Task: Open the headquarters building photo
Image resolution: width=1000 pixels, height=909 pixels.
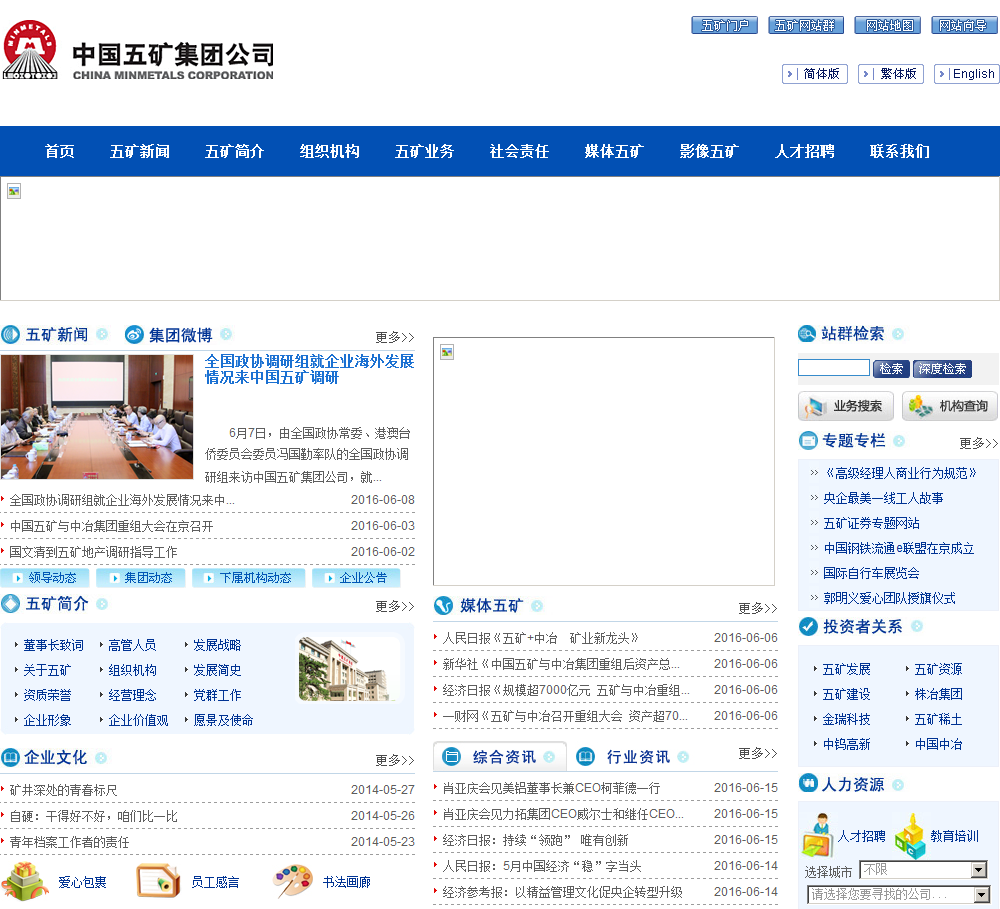Action: (350, 669)
